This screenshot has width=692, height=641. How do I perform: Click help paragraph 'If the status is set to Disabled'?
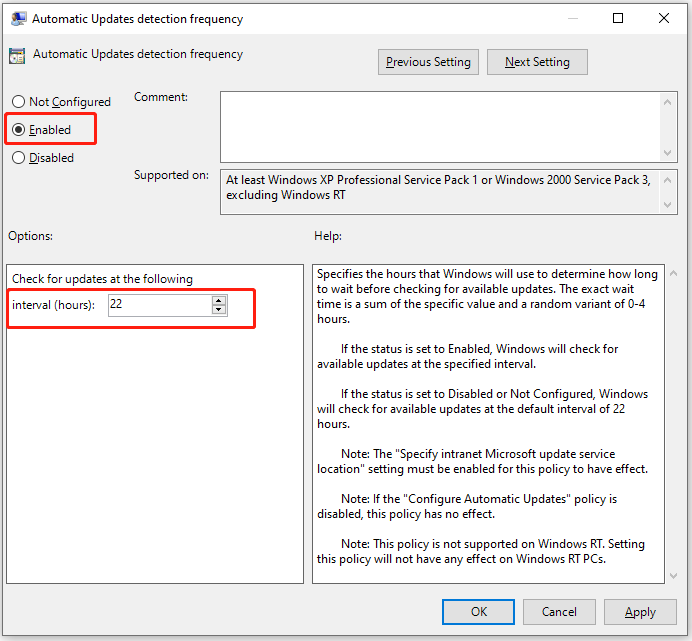482,409
